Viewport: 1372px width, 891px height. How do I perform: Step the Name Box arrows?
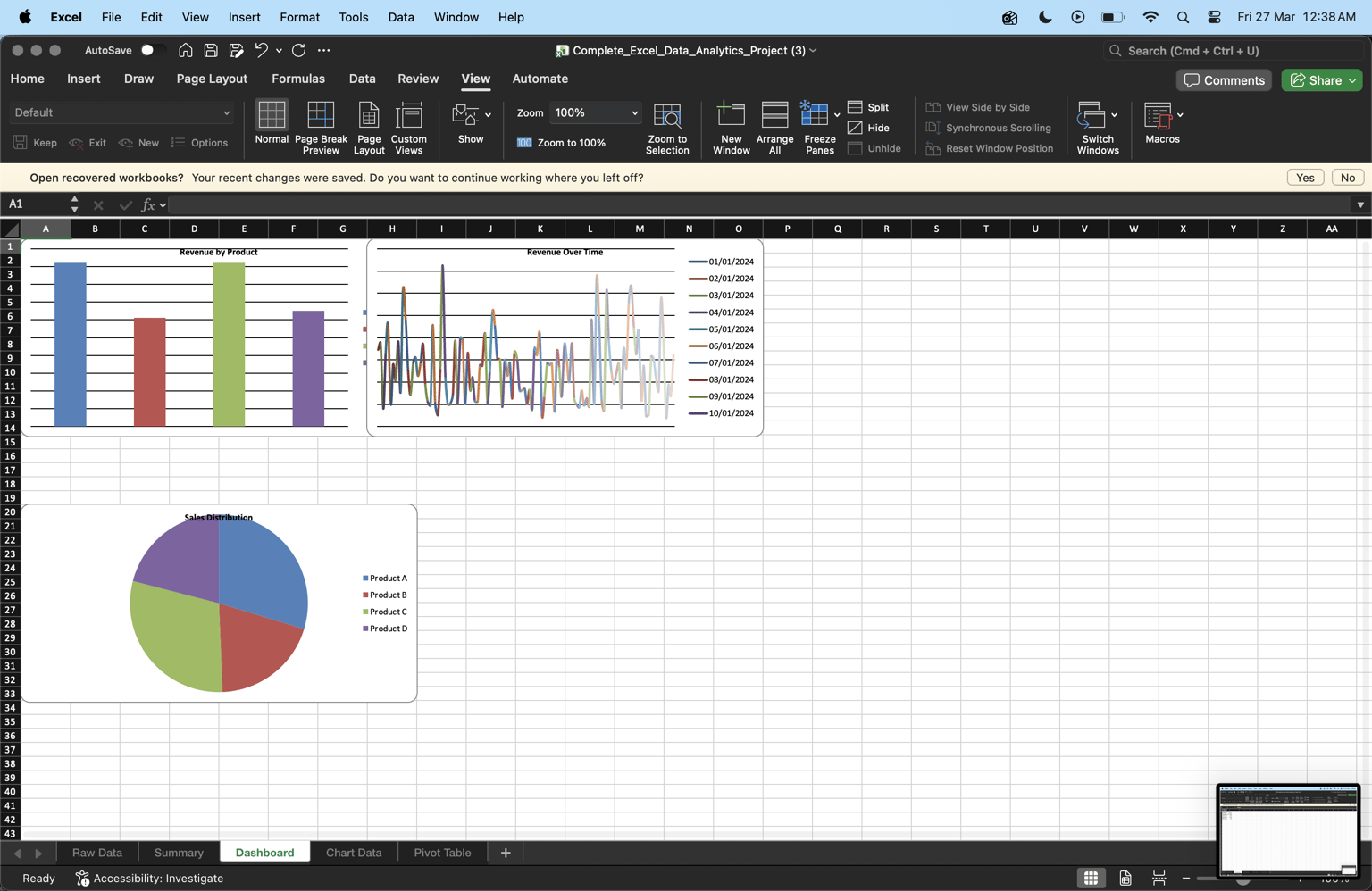coord(74,204)
